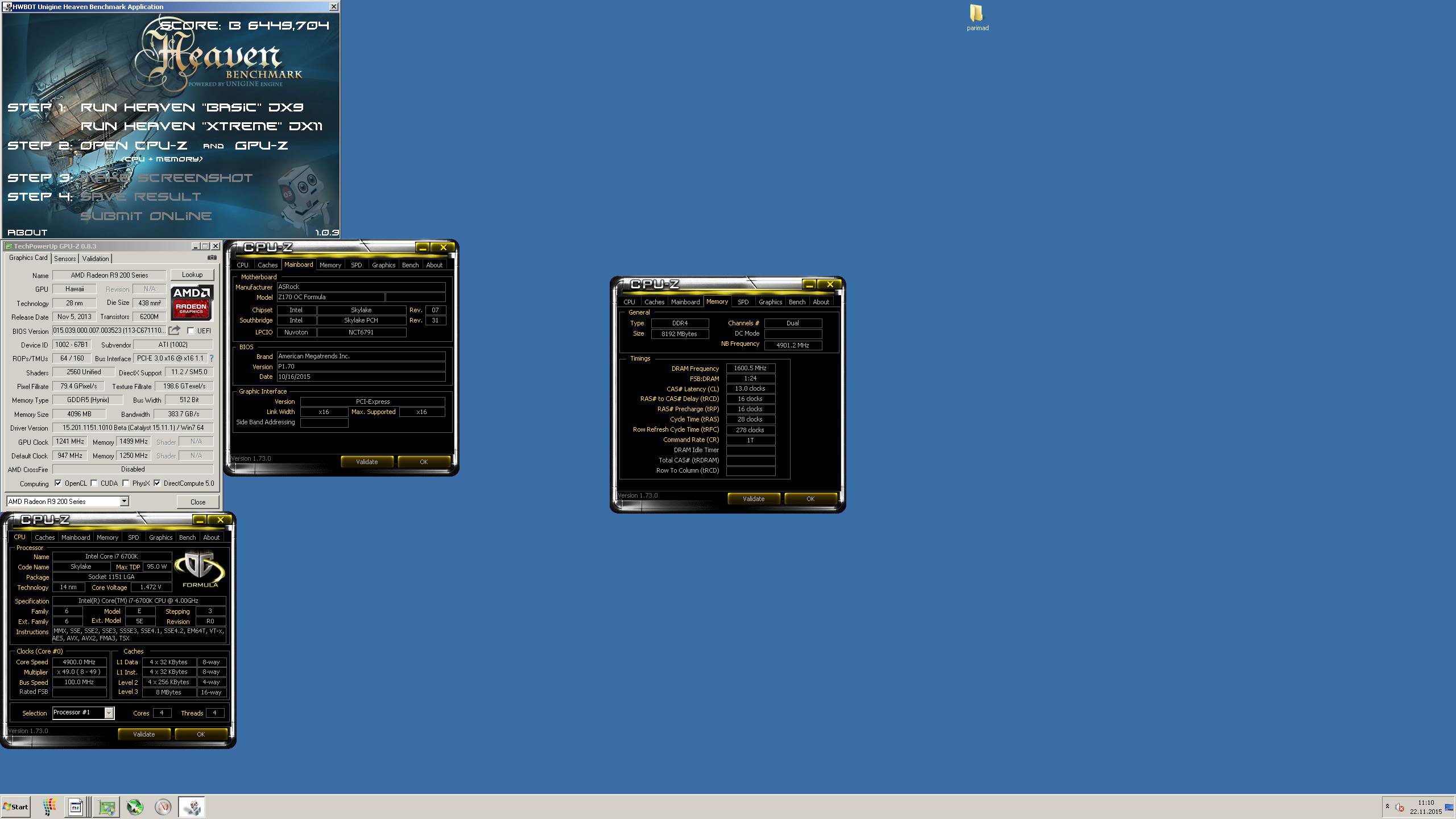
Task: Toggle the CUDA checkbox
Action: point(94,483)
